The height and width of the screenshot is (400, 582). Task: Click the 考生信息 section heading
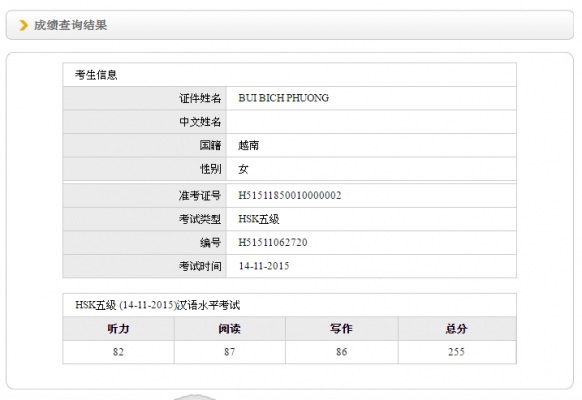tap(96, 75)
